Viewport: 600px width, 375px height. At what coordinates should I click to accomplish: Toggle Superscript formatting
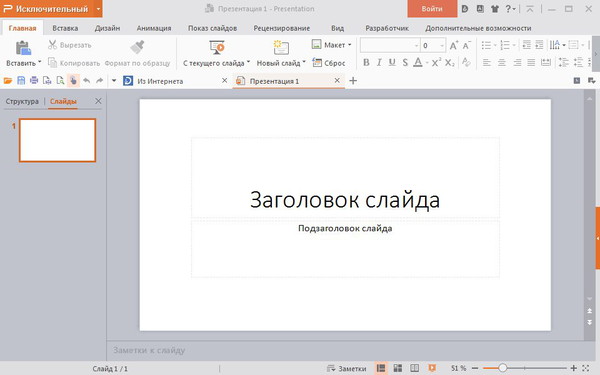coord(436,62)
